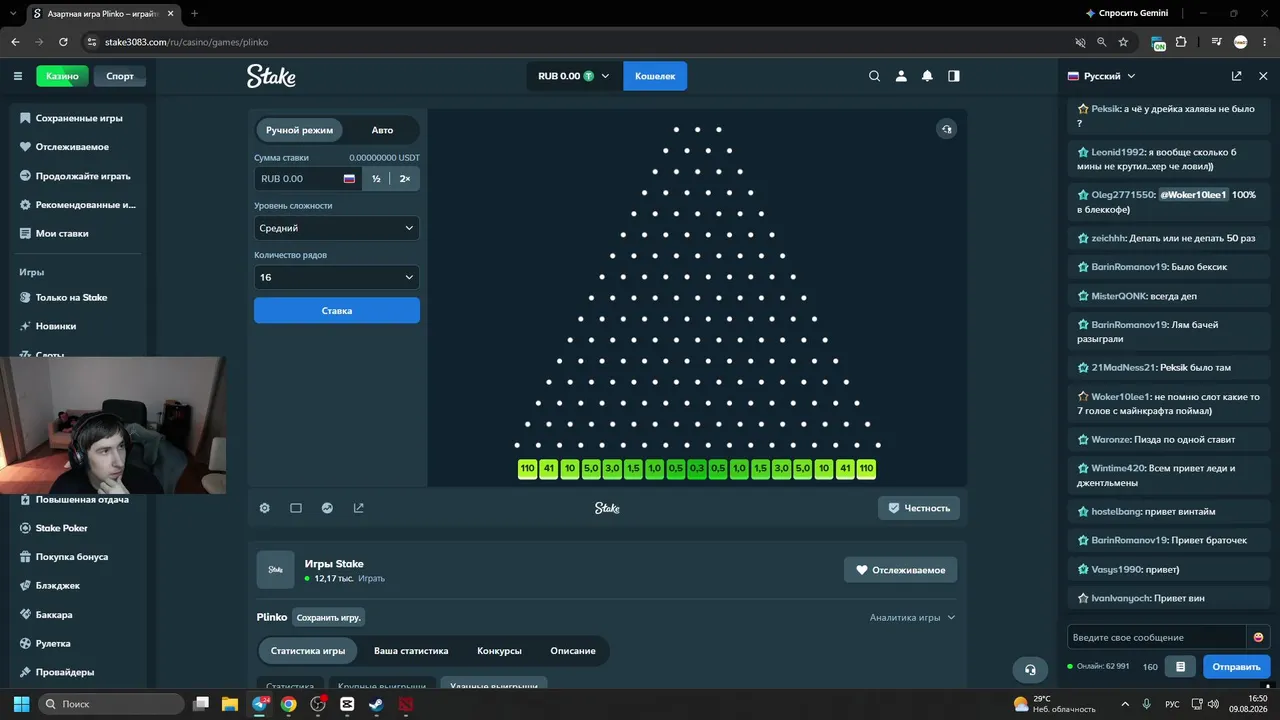Pop out the chat window
Viewport: 1280px width, 720px height.
(x=1237, y=76)
